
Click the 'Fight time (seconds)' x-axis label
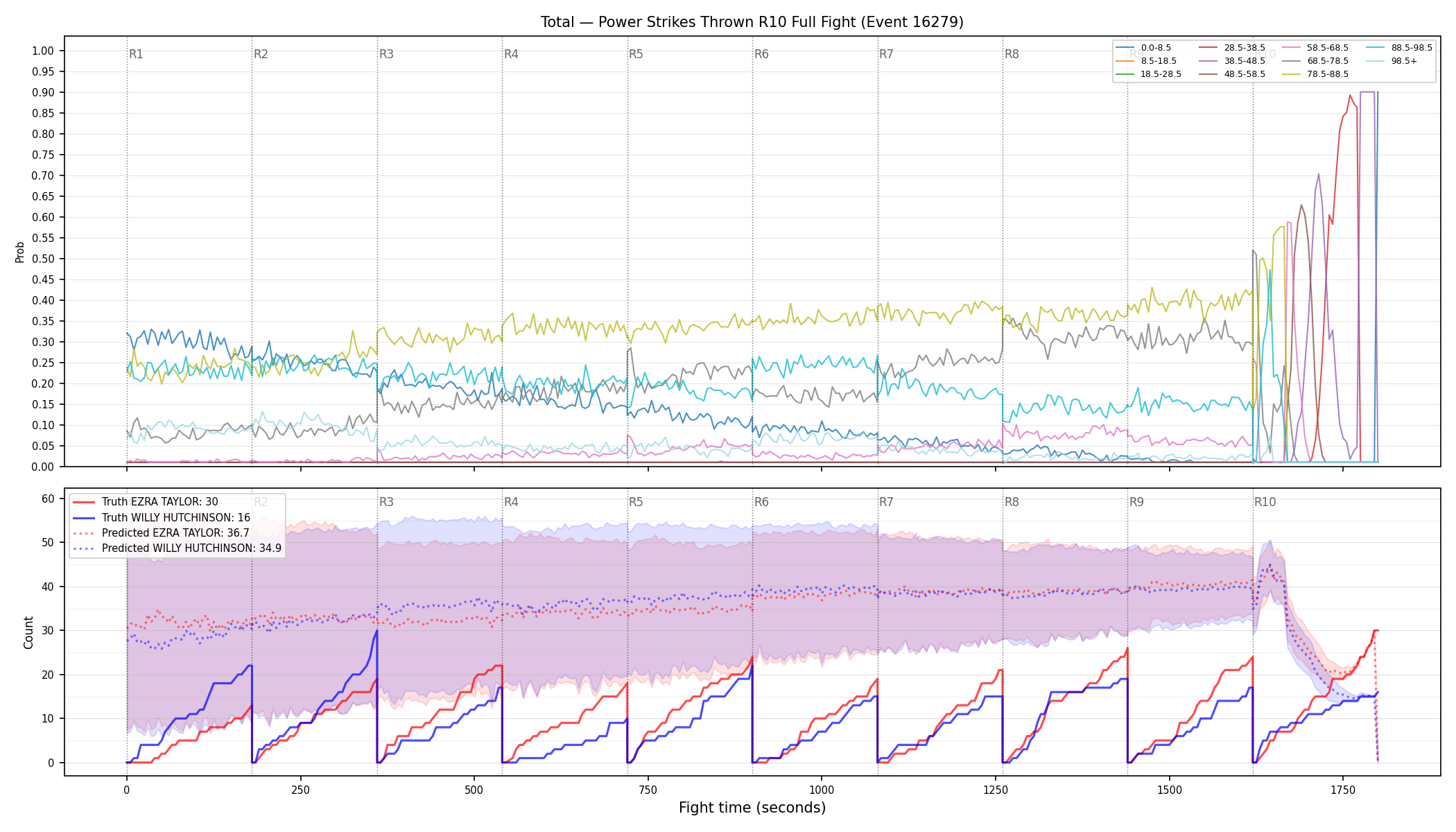(752, 808)
